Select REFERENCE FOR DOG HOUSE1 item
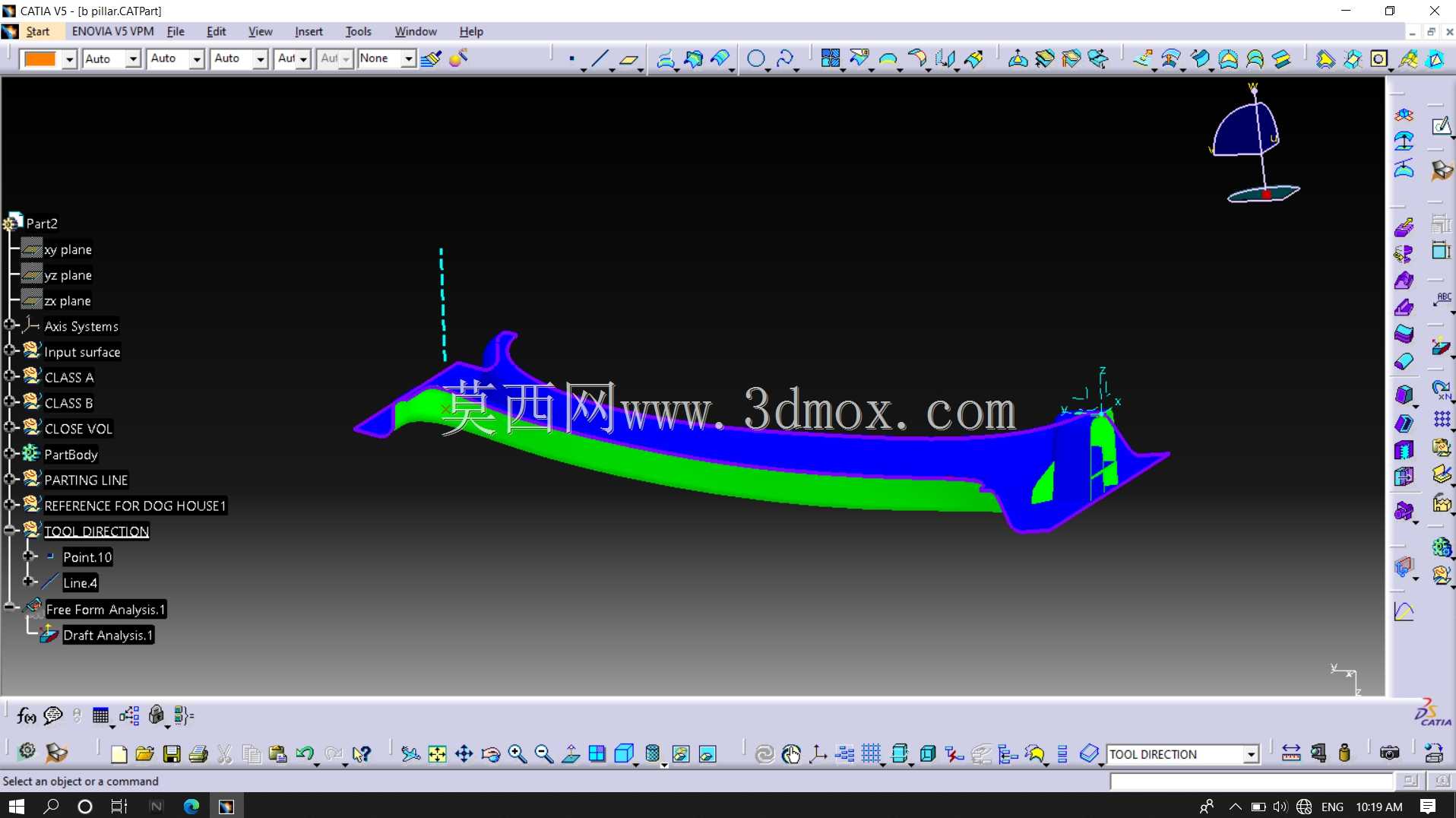The image size is (1456, 818). [x=135, y=506]
